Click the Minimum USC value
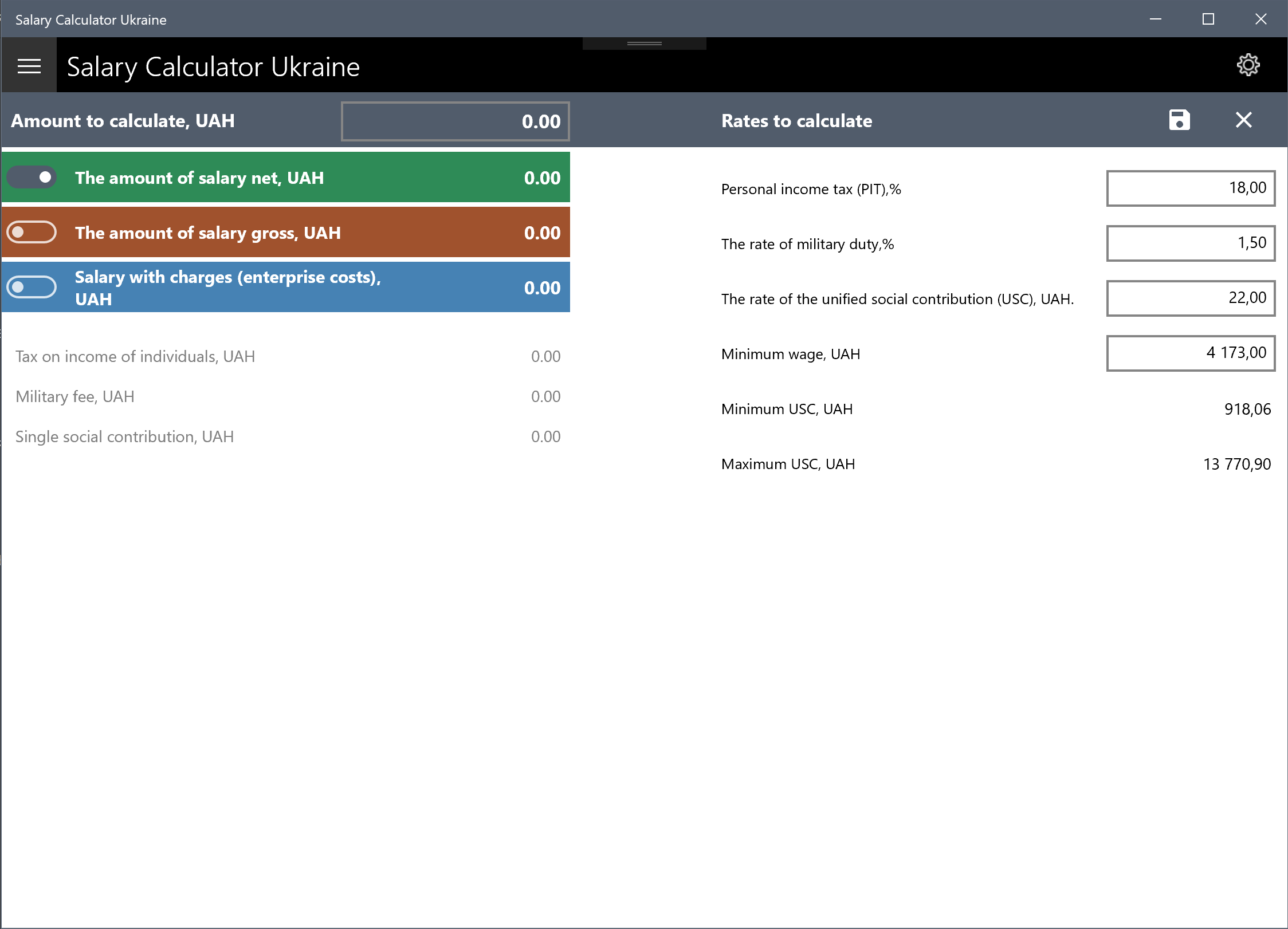The width and height of the screenshot is (1288, 929). click(x=1247, y=409)
